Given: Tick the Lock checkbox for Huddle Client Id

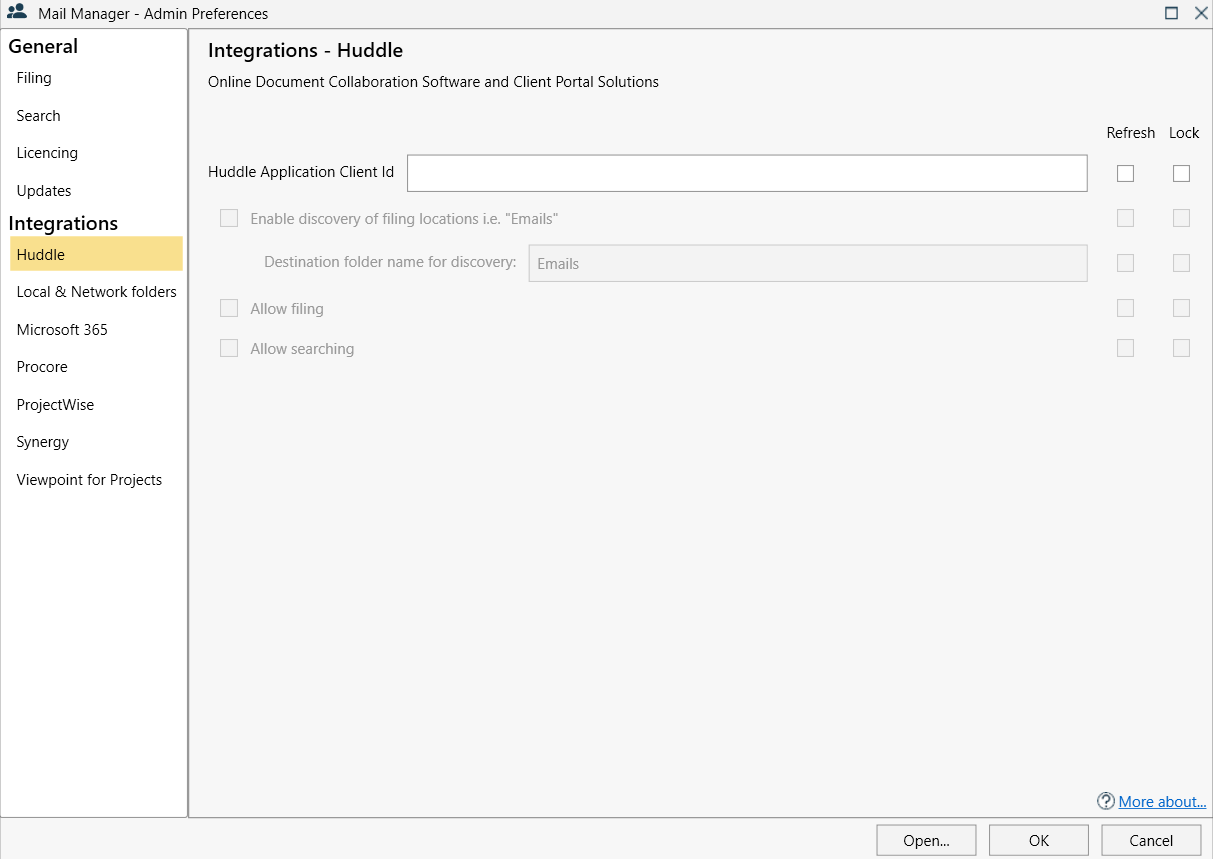Looking at the screenshot, I should (x=1182, y=173).
